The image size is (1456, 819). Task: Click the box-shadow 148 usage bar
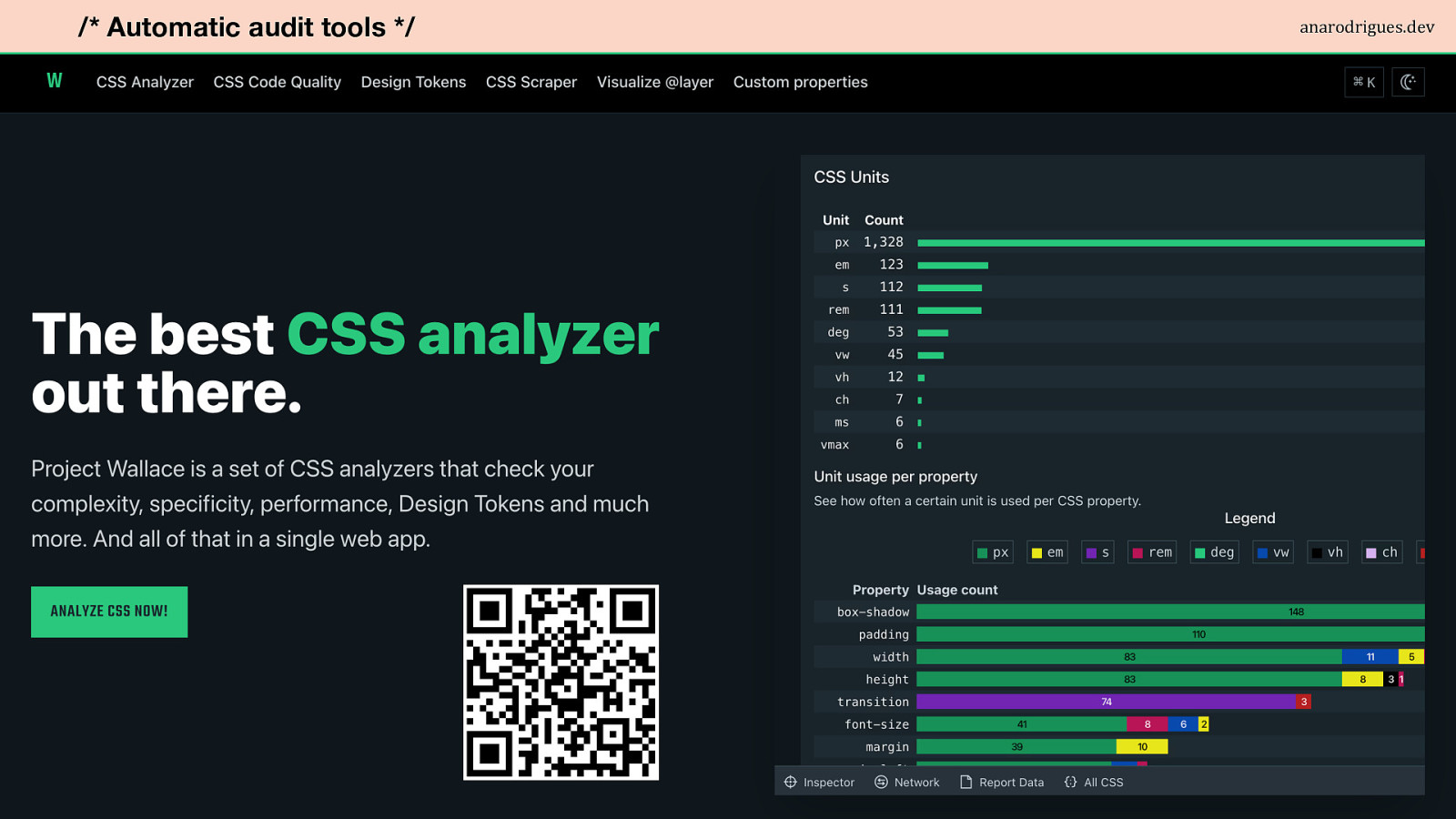tap(1170, 612)
